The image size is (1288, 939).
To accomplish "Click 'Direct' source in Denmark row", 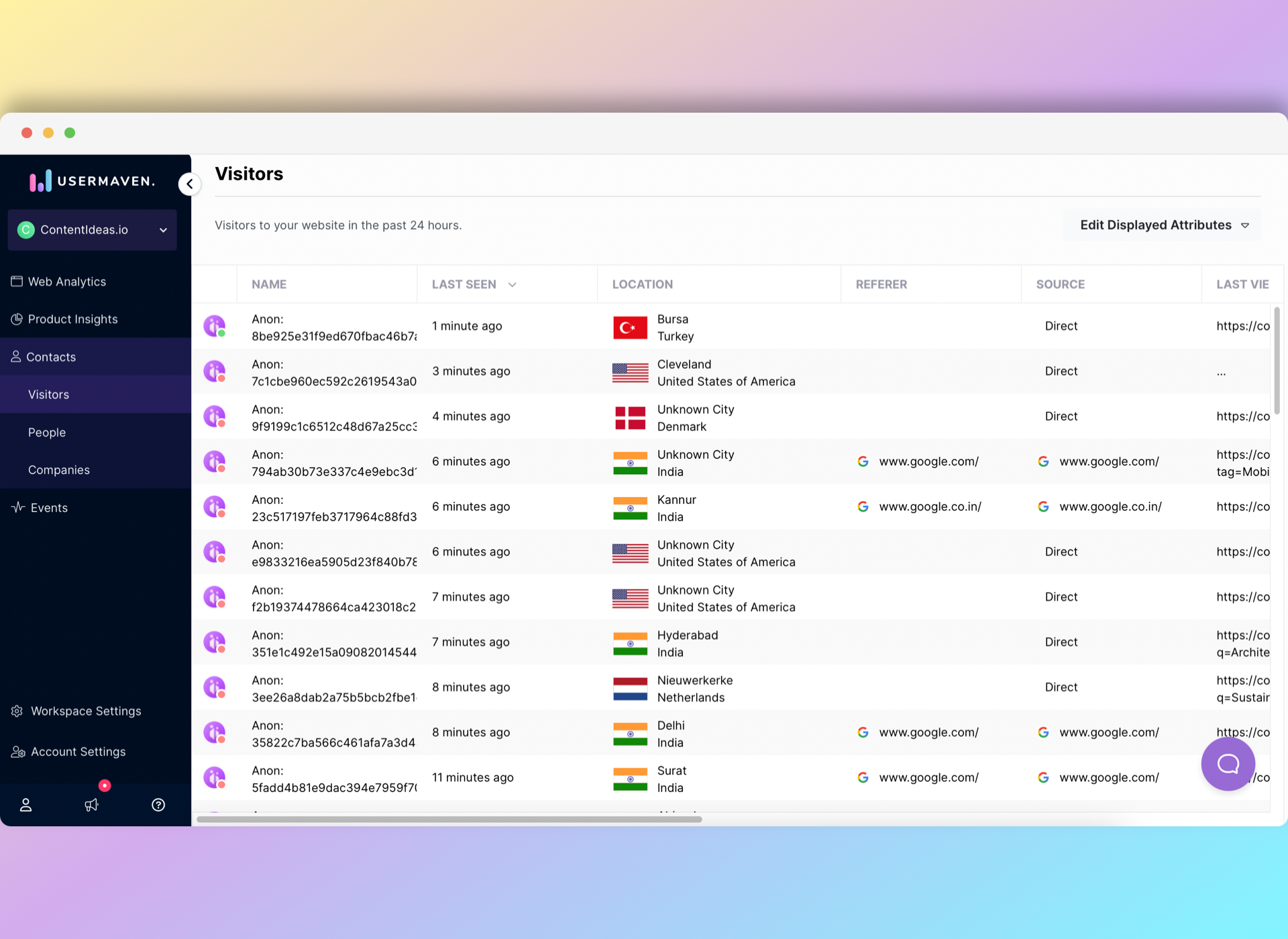I will 1061,416.
